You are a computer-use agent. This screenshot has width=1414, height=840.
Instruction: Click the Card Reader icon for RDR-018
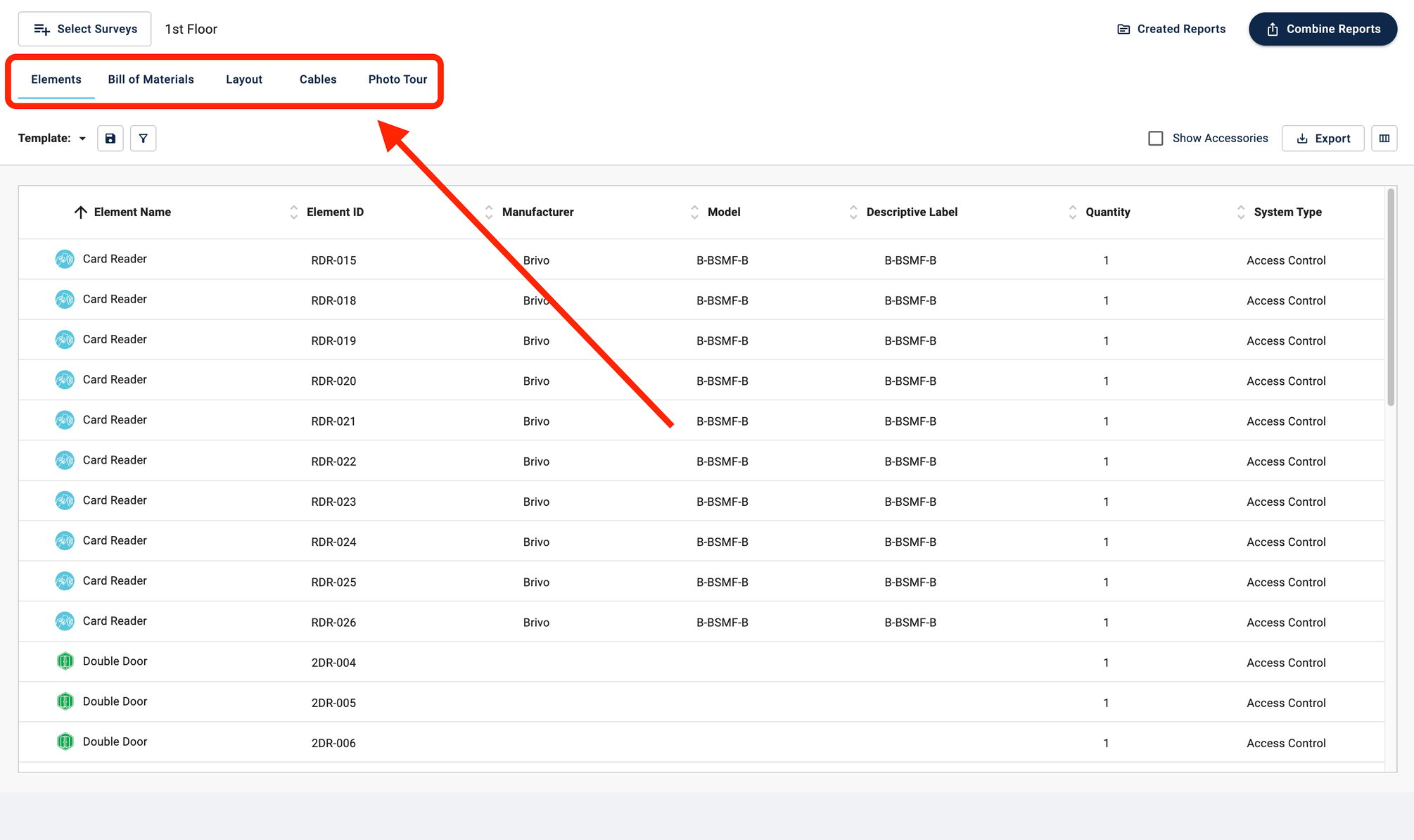click(65, 299)
